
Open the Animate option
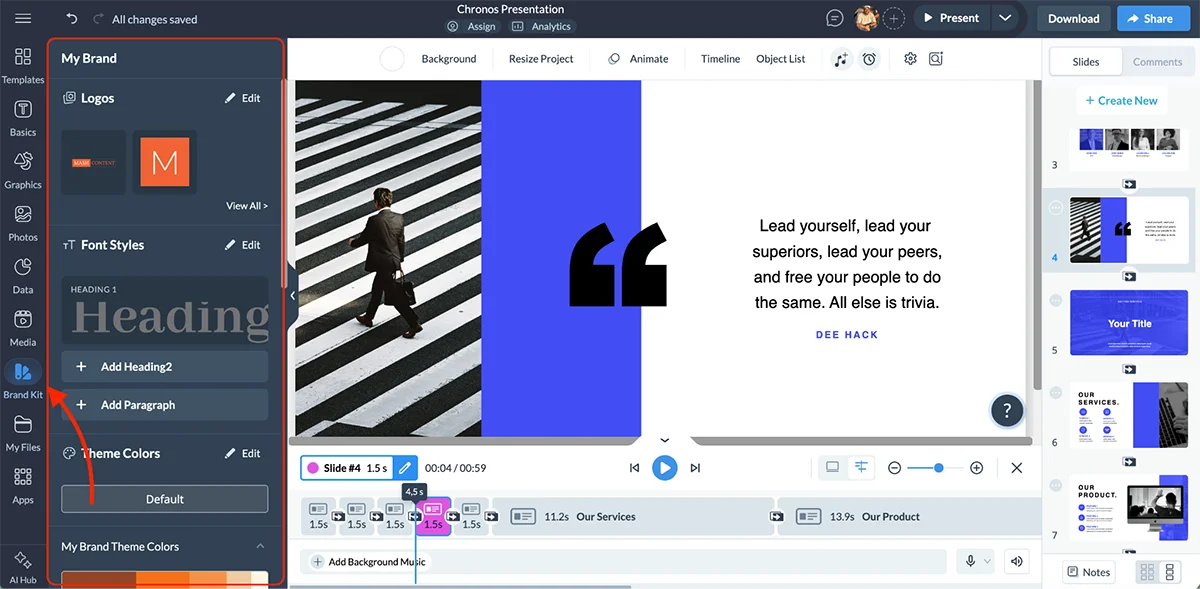(x=638, y=59)
